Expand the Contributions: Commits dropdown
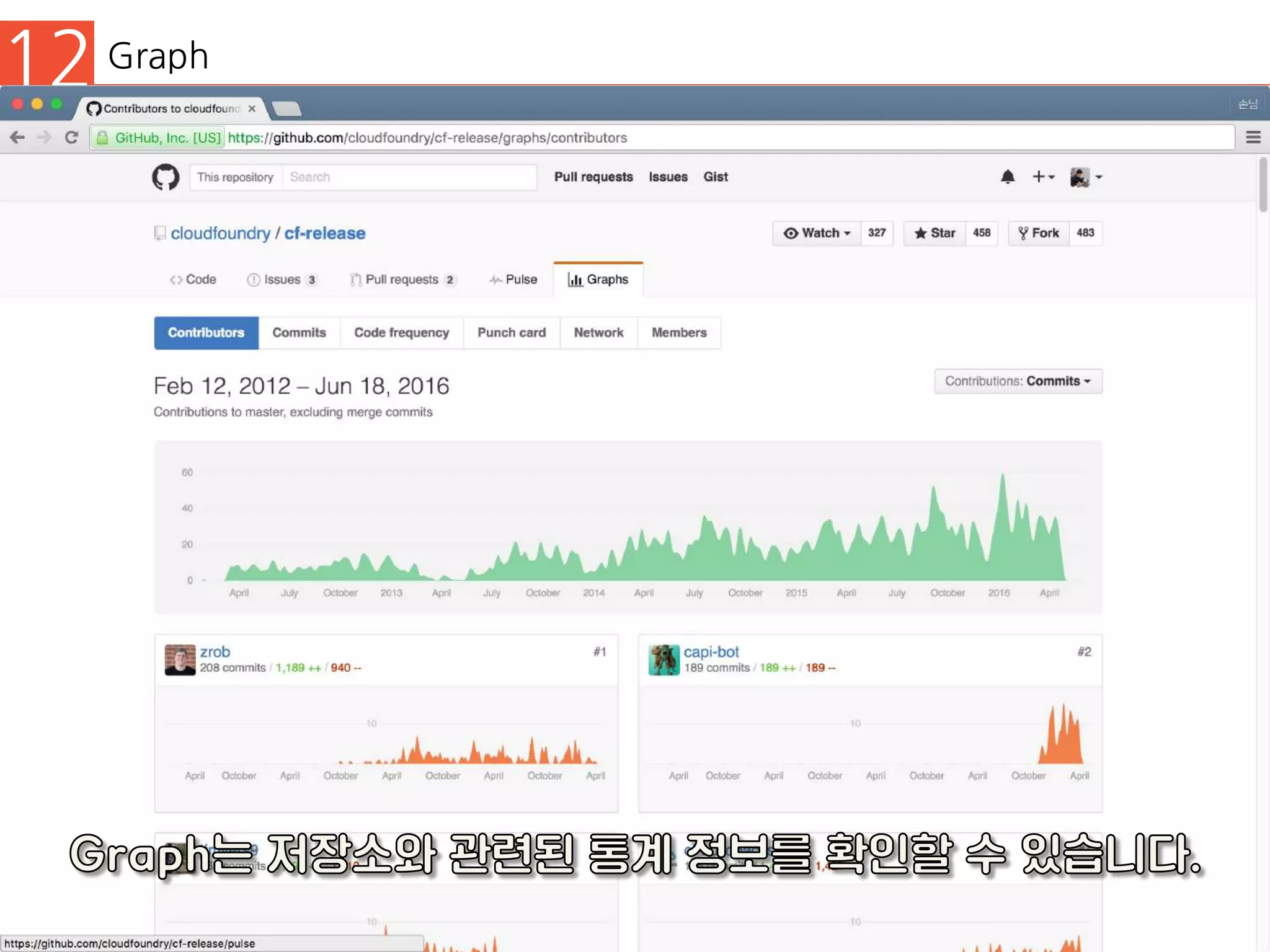Viewport: 1270px width, 952px height. 1018,381
